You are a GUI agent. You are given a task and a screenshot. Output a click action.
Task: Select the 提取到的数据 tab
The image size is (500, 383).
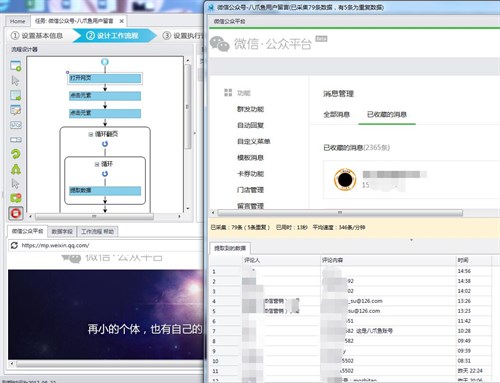230,248
